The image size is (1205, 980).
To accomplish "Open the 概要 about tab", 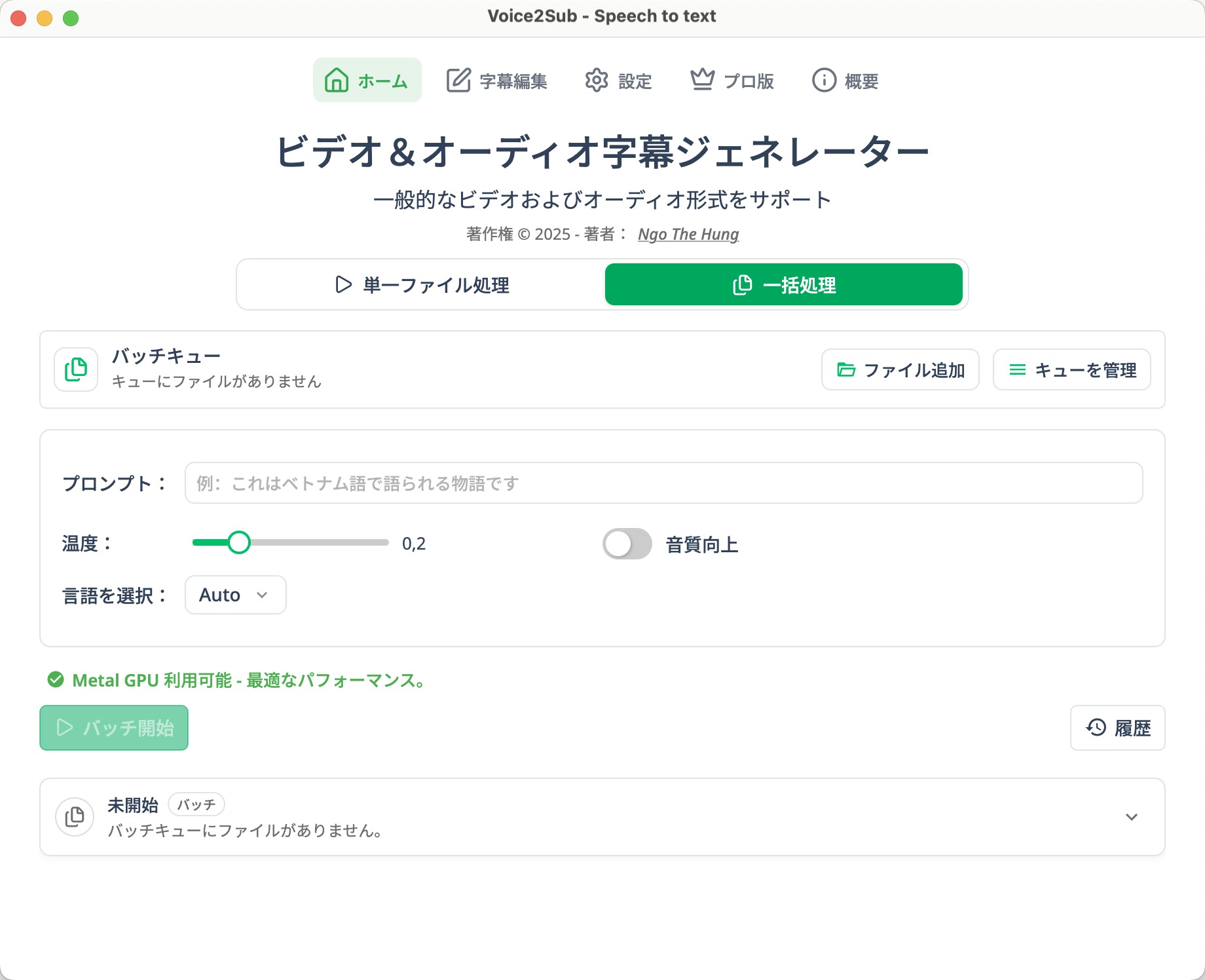I will [x=845, y=81].
